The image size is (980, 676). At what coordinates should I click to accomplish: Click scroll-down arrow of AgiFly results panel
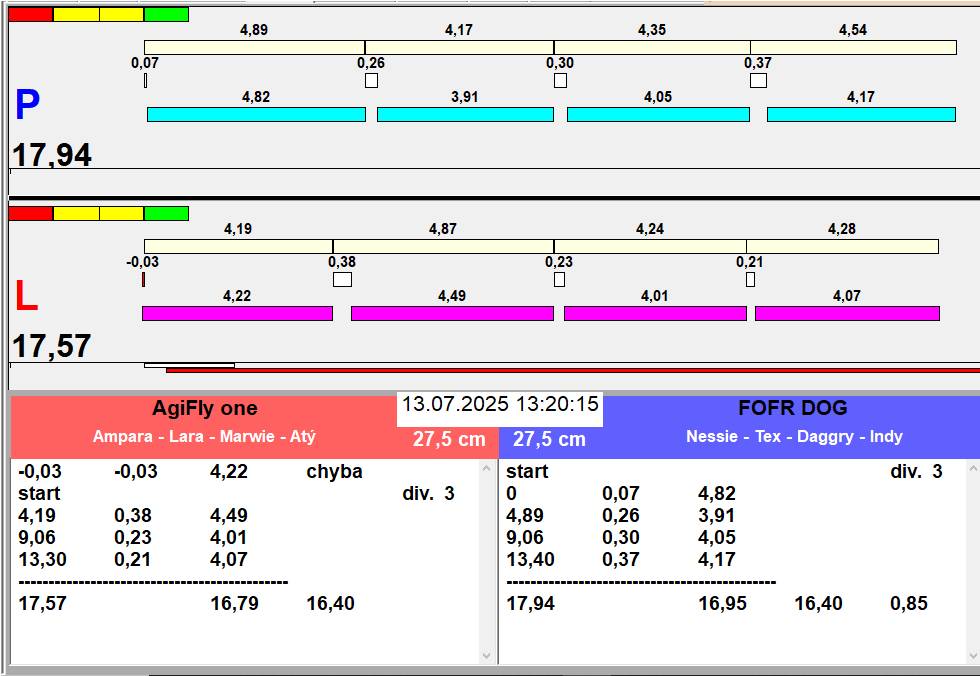click(488, 656)
